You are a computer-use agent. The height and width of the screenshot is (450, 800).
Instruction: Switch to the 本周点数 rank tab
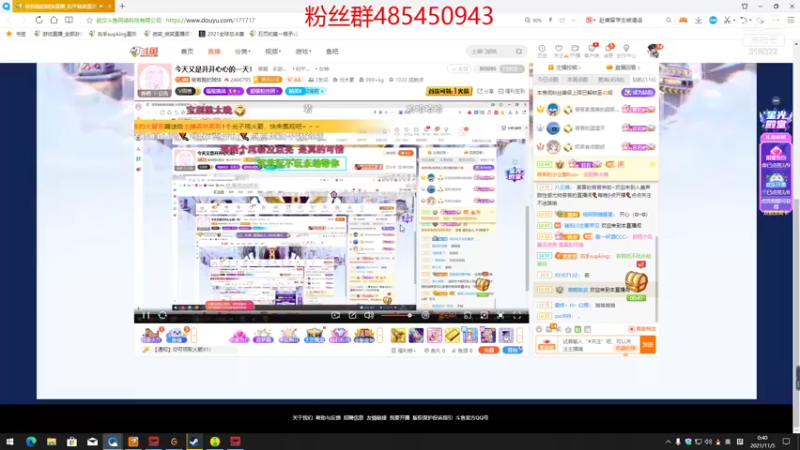pyautogui.click(x=578, y=80)
